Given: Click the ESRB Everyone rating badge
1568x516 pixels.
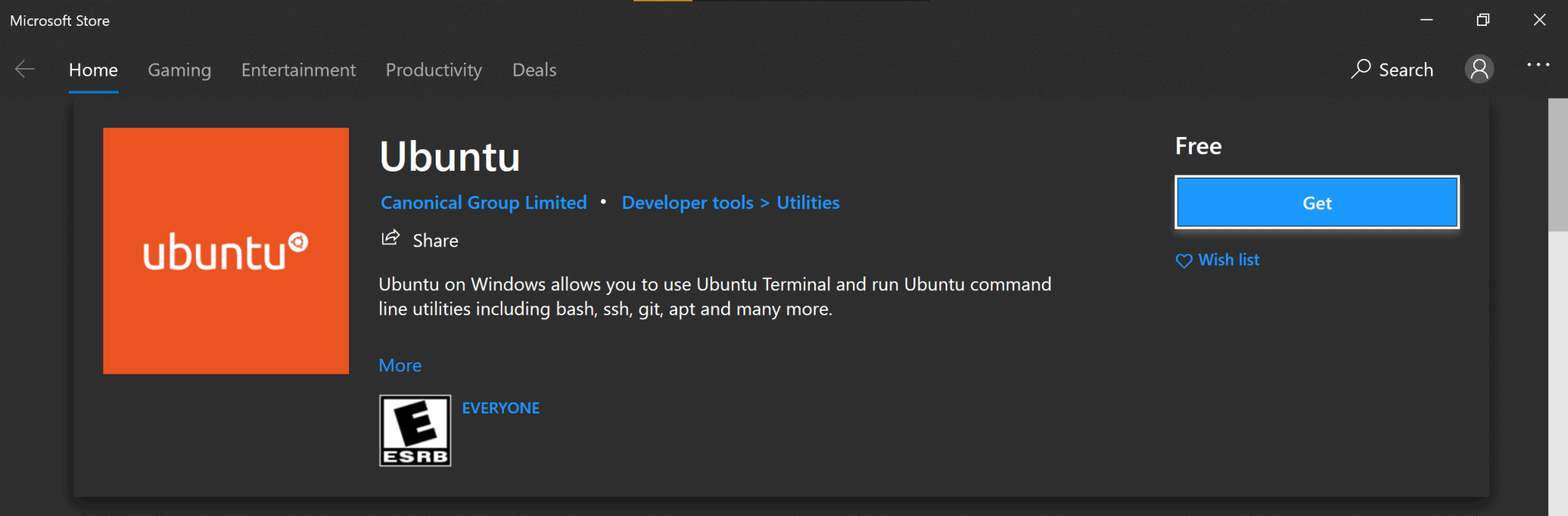Looking at the screenshot, I should (415, 430).
